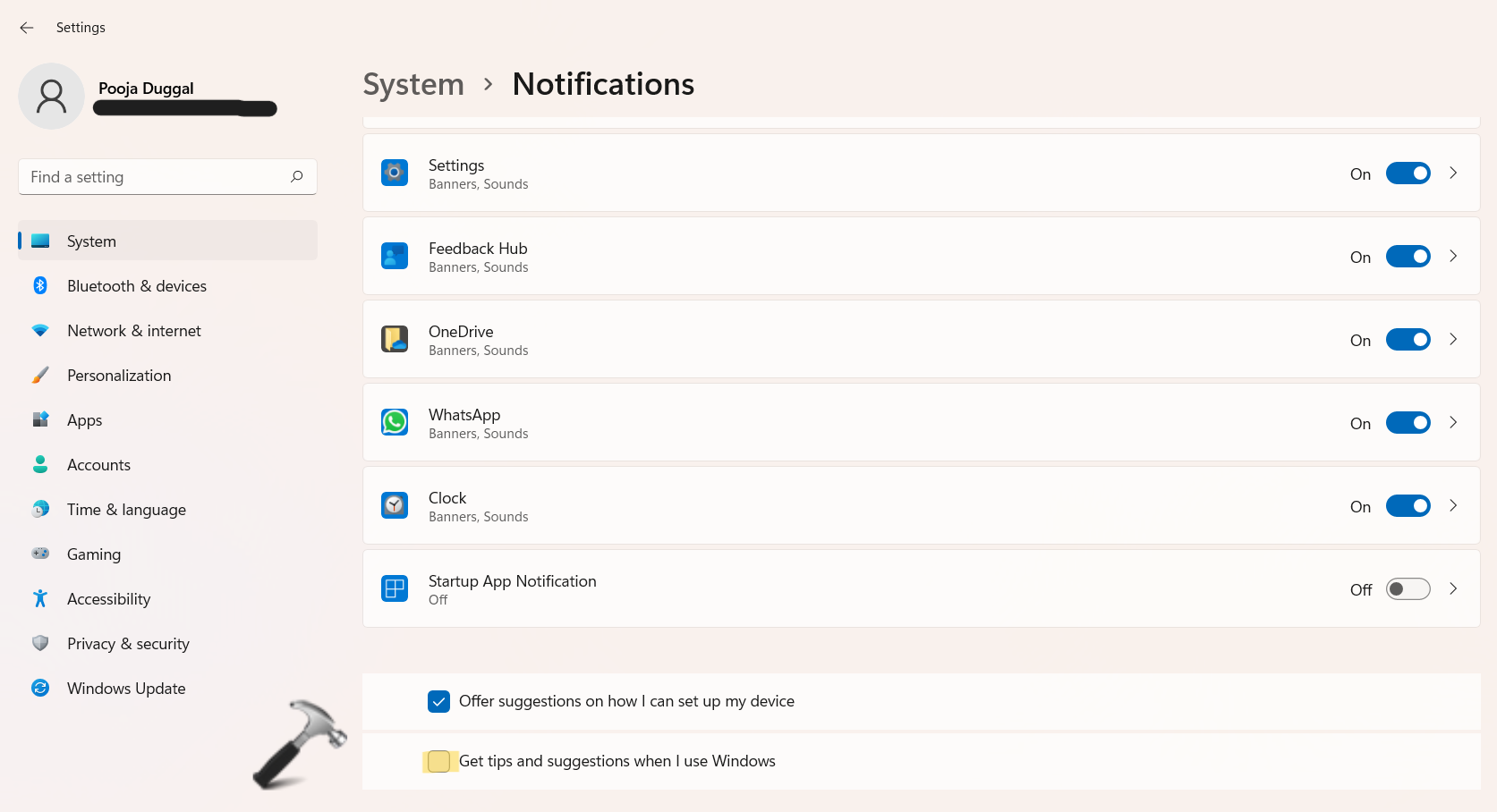
Task: Open Windows Update in sidebar
Action: pyautogui.click(x=126, y=689)
